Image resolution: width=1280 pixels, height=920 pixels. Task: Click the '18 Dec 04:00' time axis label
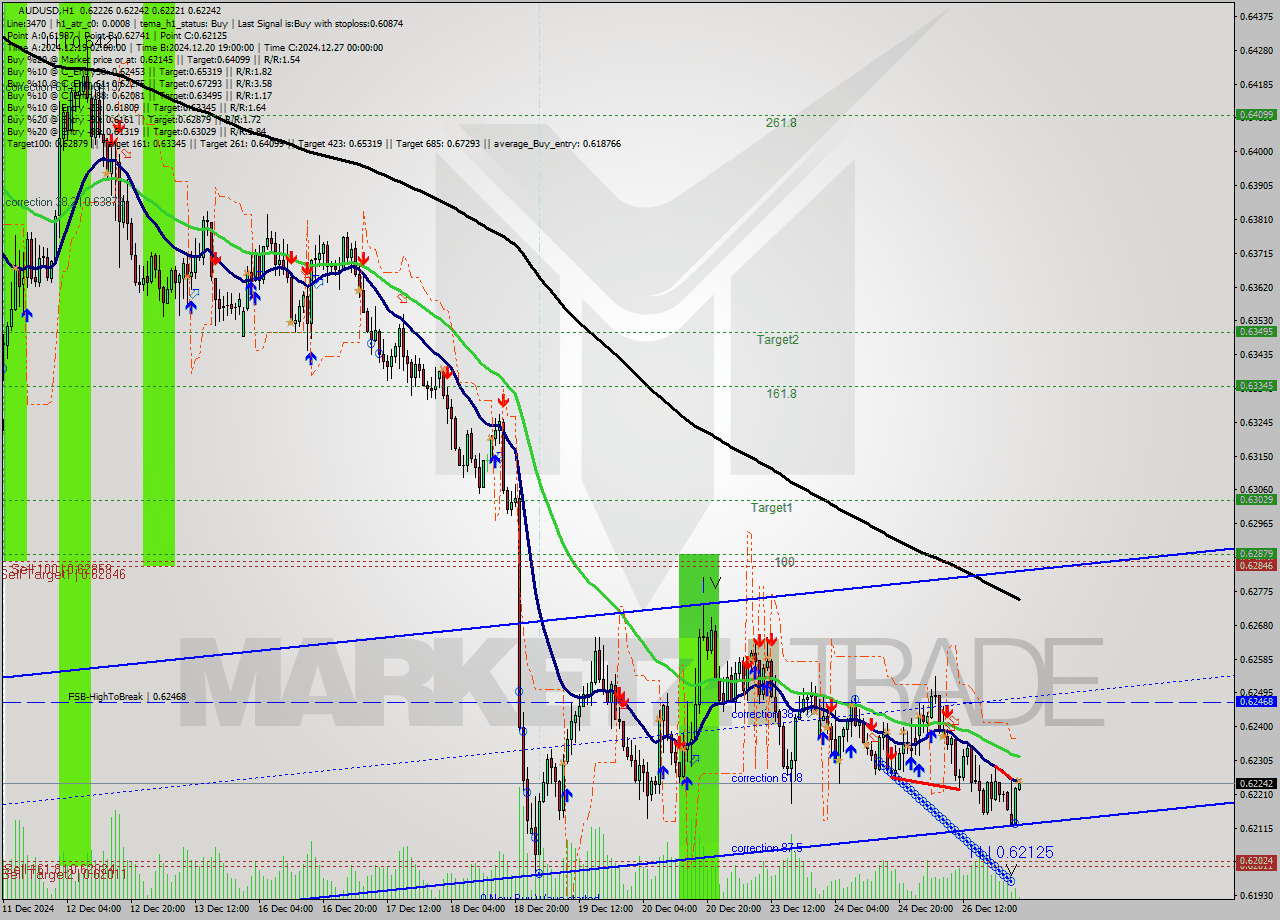tap(478, 909)
